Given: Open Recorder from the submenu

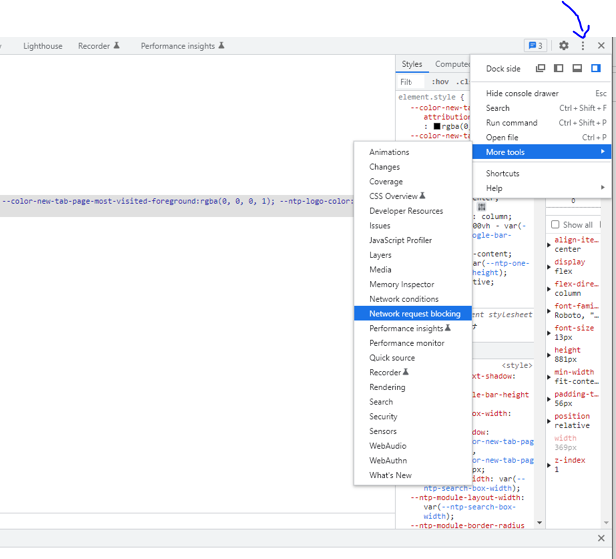Looking at the screenshot, I should [413, 372].
